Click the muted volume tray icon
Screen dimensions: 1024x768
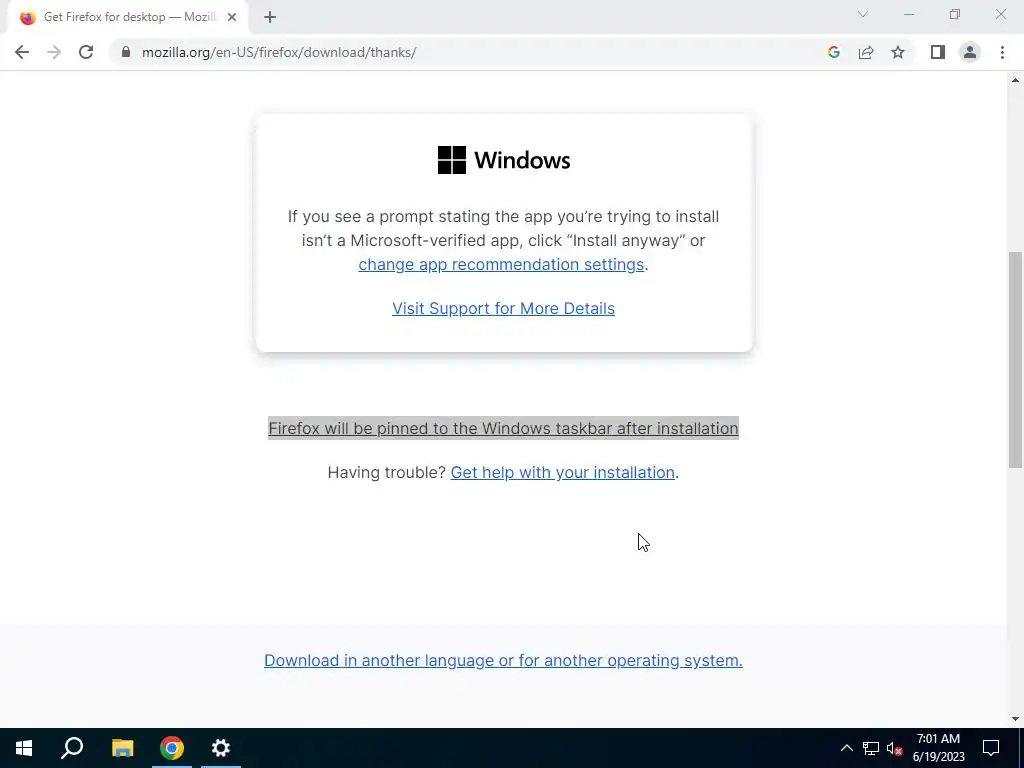coord(895,748)
